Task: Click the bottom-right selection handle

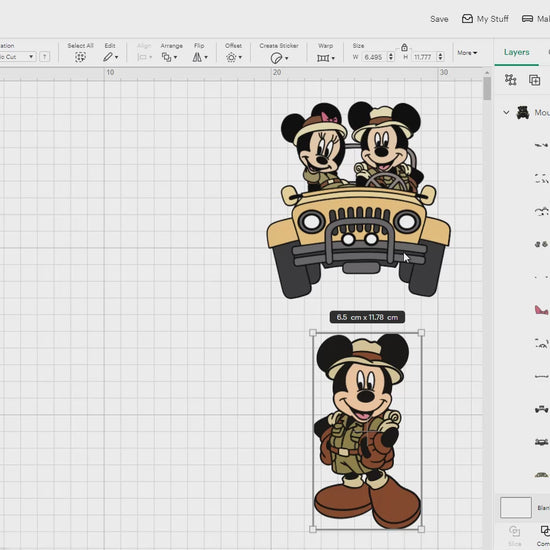Action: (x=421, y=529)
